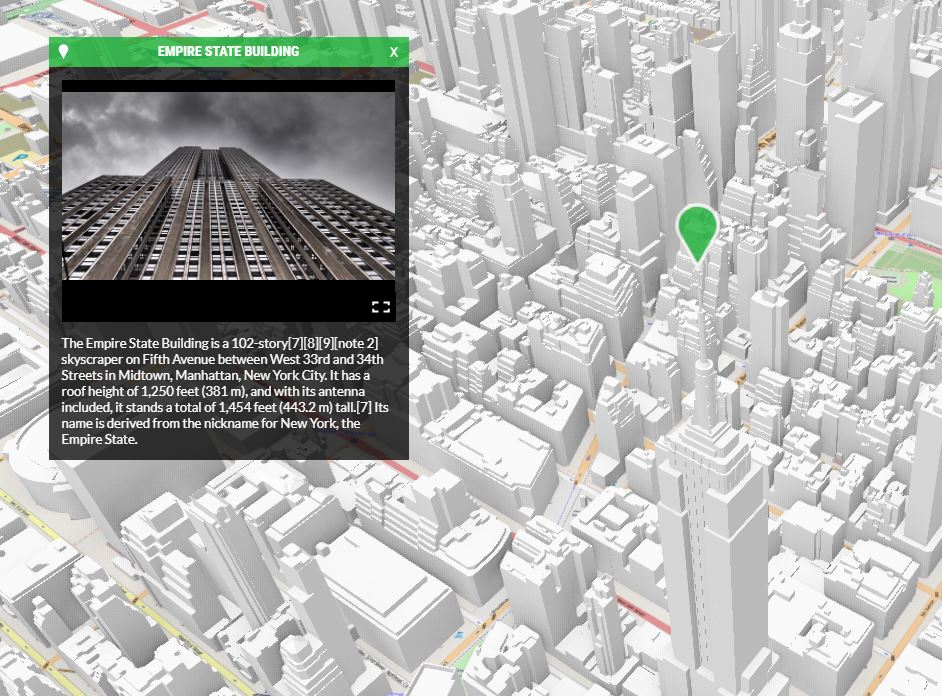The height and width of the screenshot is (696, 942).
Task: Click the location pin icon in popup header
Action: click(63, 52)
